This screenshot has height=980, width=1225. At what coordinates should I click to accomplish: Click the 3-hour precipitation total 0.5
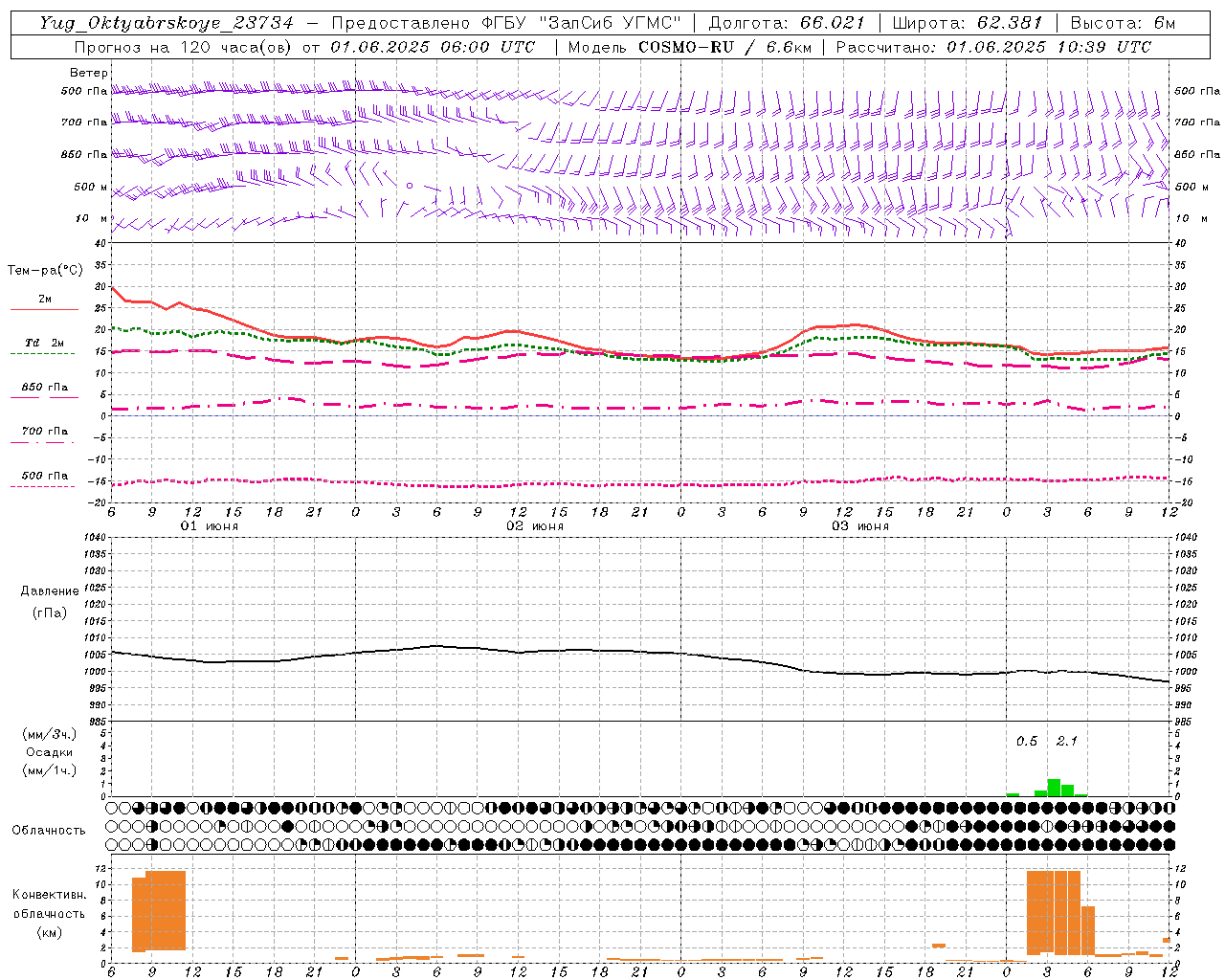[x=1027, y=741]
